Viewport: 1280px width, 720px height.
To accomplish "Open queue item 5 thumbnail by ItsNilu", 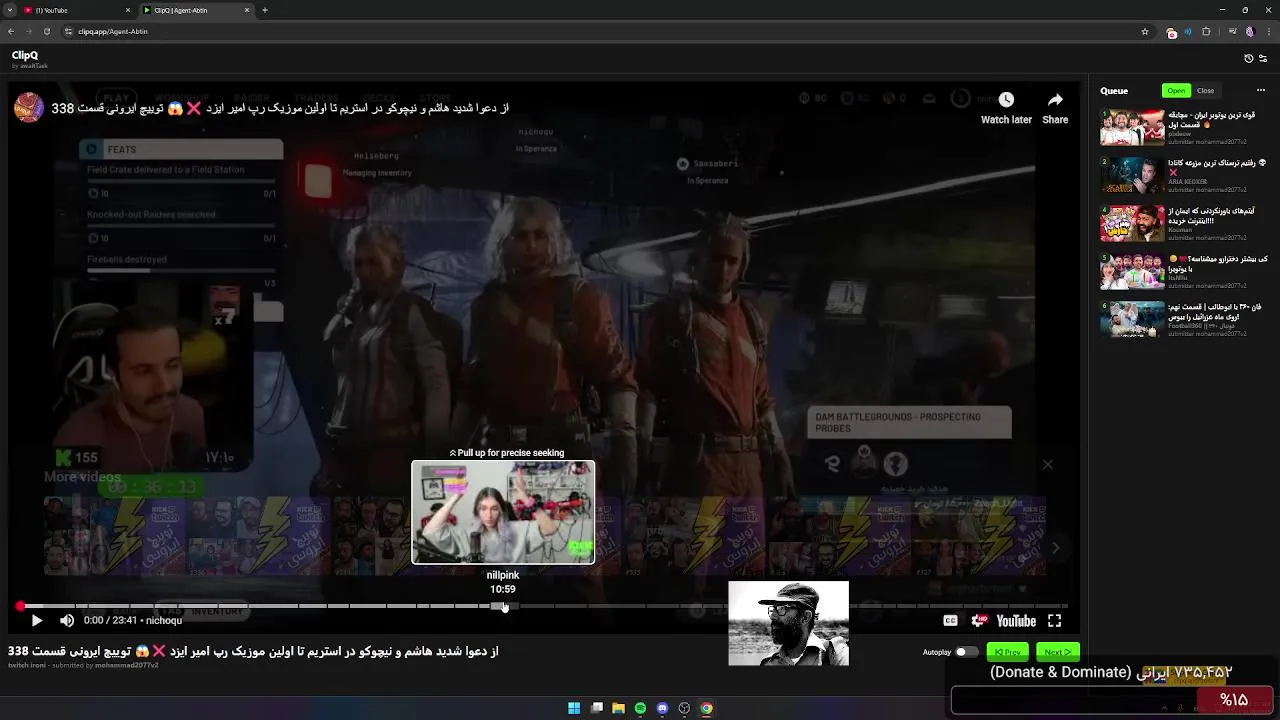I will point(1133,272).
